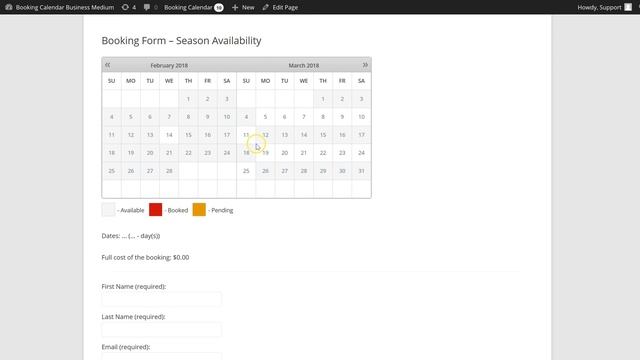
Task: Focus the Email input field
Action: [162, 356]
